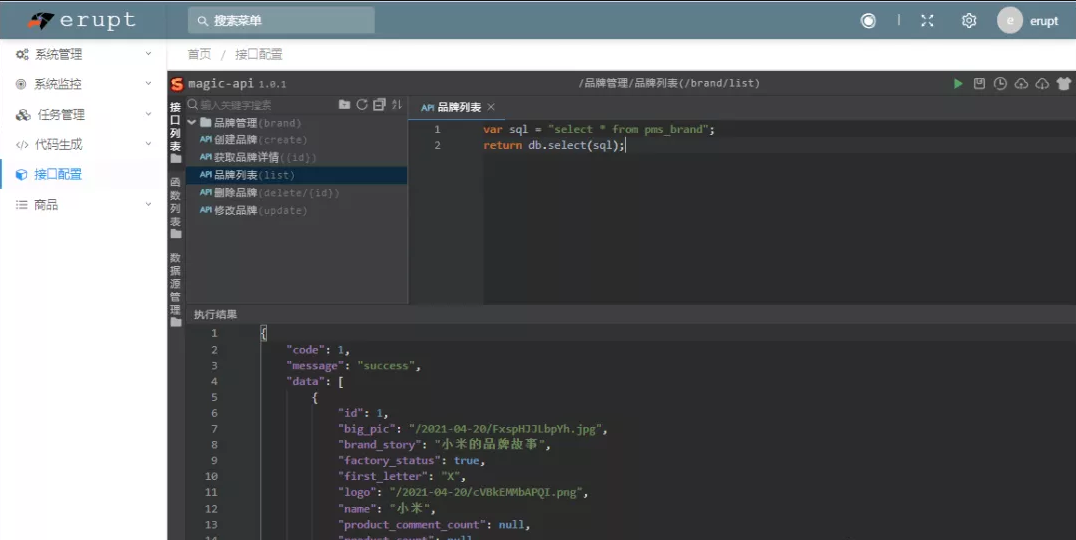The height and width of the screenshot is (540, 1076).
Task: Collapse the 品牌管理(brand) folder
Action: [x=192, y=123]
